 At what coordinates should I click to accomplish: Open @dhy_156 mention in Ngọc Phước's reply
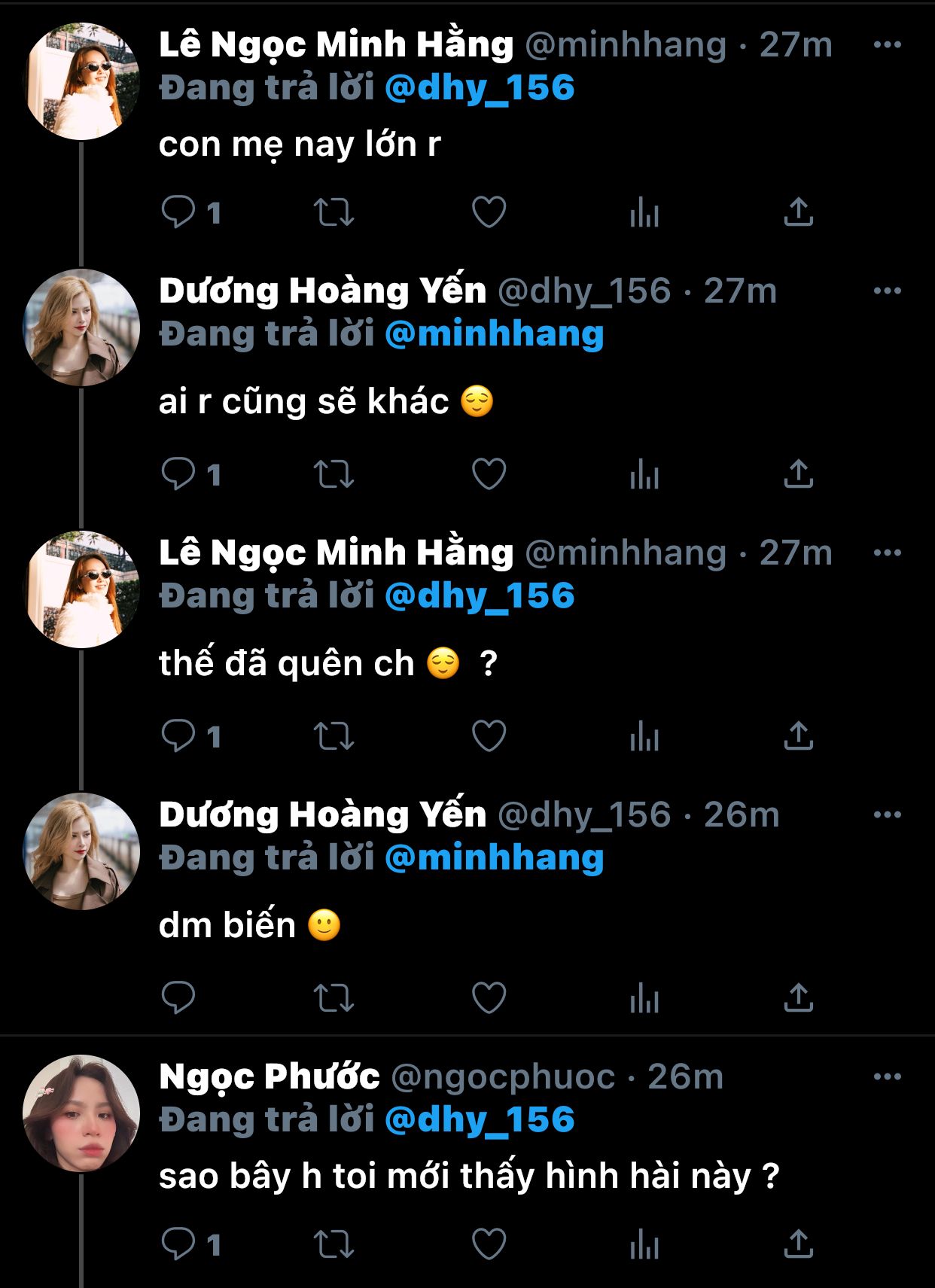[x=480, y=1119]
